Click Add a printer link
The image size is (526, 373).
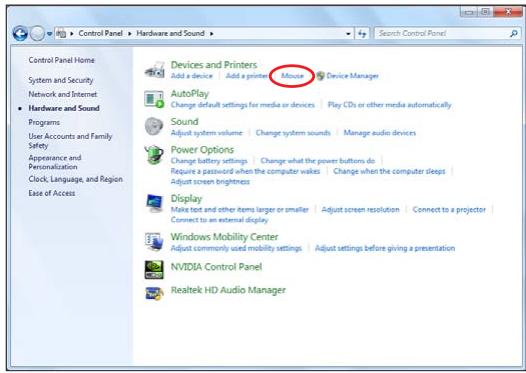pyautogui.click(x=247, y=76)
